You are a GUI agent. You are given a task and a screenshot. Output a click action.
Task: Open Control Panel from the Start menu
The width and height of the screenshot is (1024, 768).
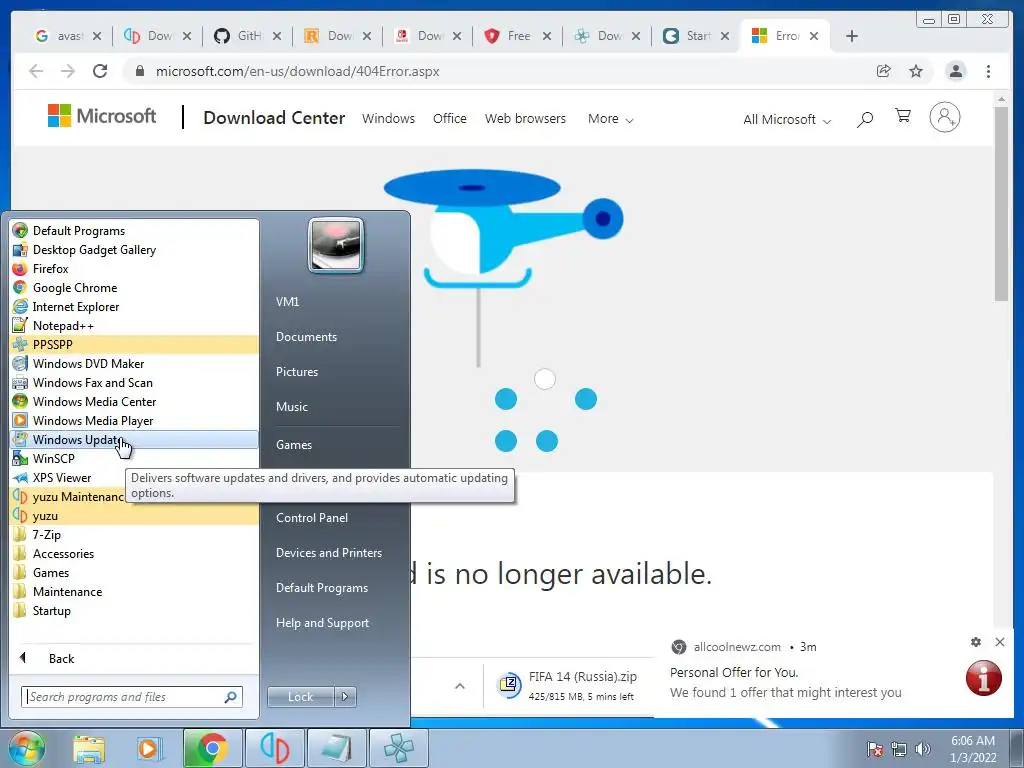[x=312, y=518]
